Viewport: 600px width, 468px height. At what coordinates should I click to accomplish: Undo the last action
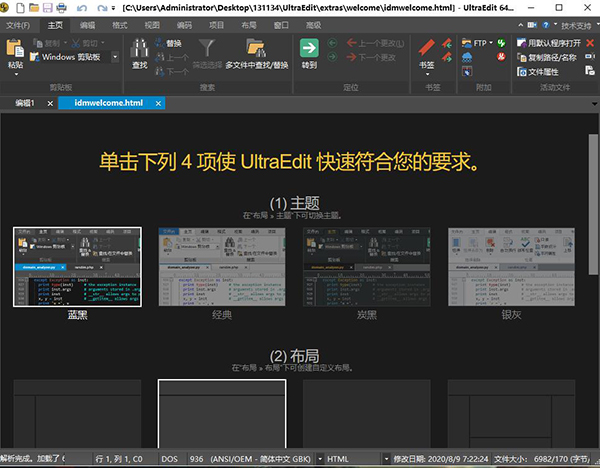tap(82, 8)
